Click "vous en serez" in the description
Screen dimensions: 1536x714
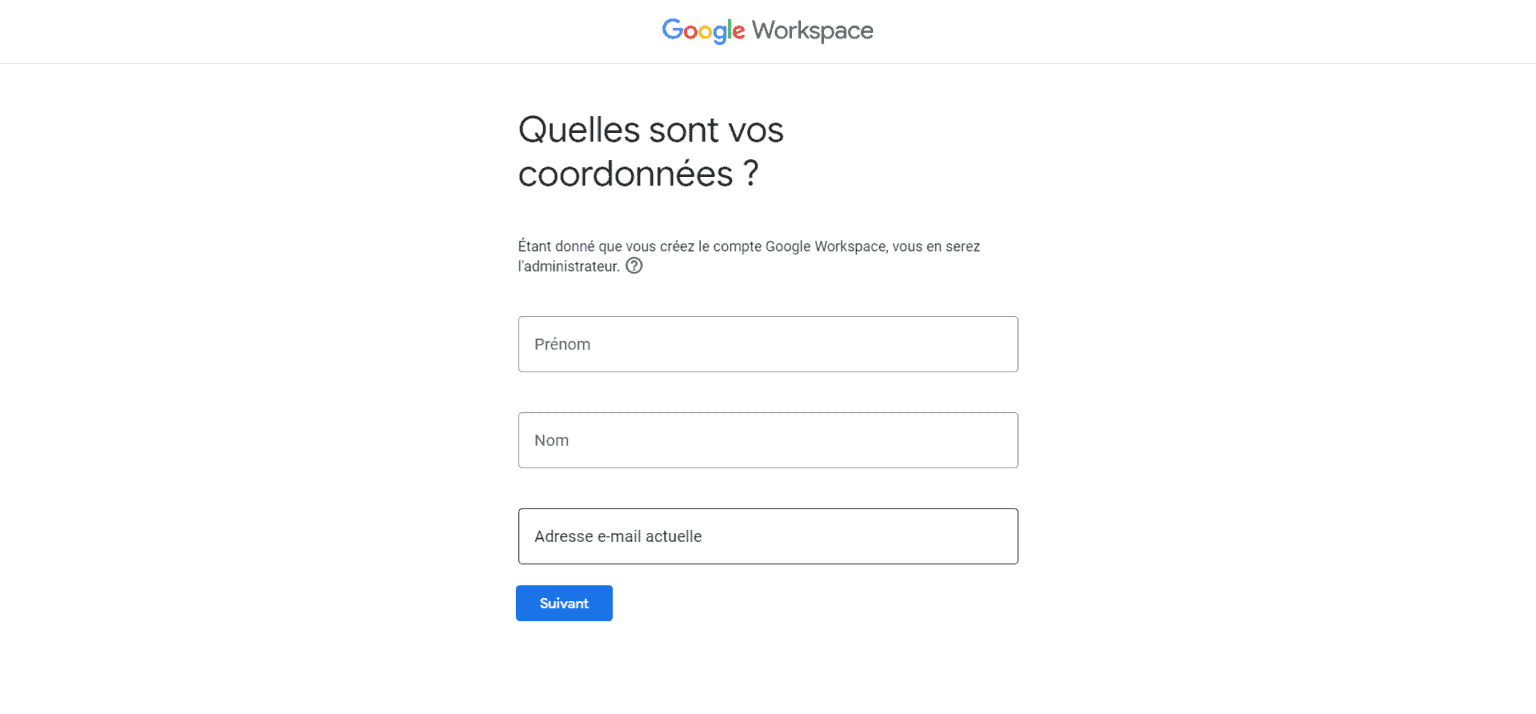coord(936,246)
